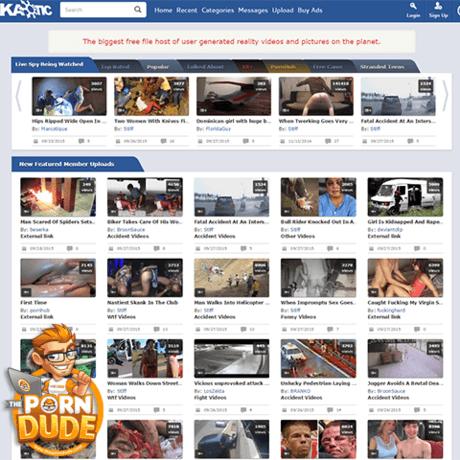Click comment bubble under Man Scared Of Spiders

[70, 248]
